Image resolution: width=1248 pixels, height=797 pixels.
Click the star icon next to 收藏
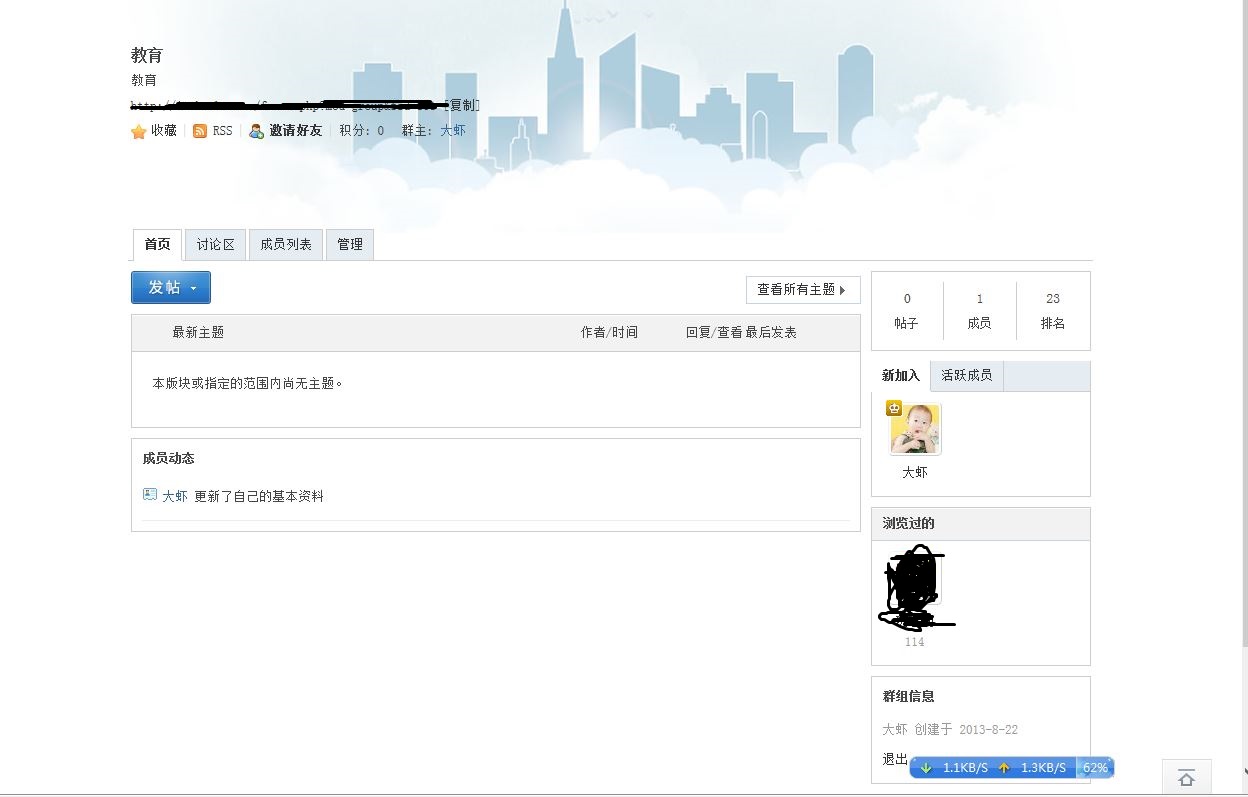tap(138, 131)
